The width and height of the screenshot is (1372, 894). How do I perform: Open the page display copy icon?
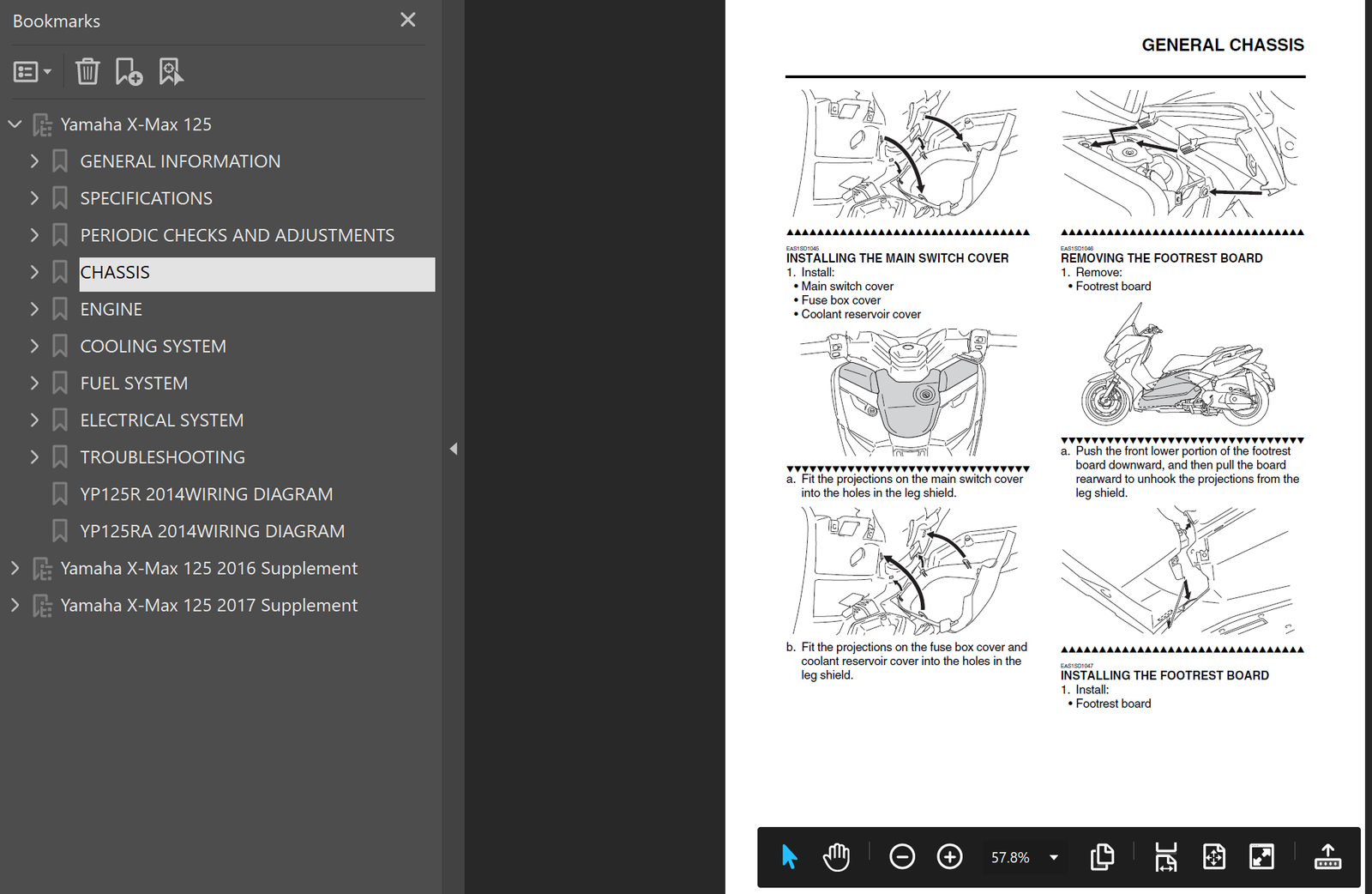[1102, 856]
